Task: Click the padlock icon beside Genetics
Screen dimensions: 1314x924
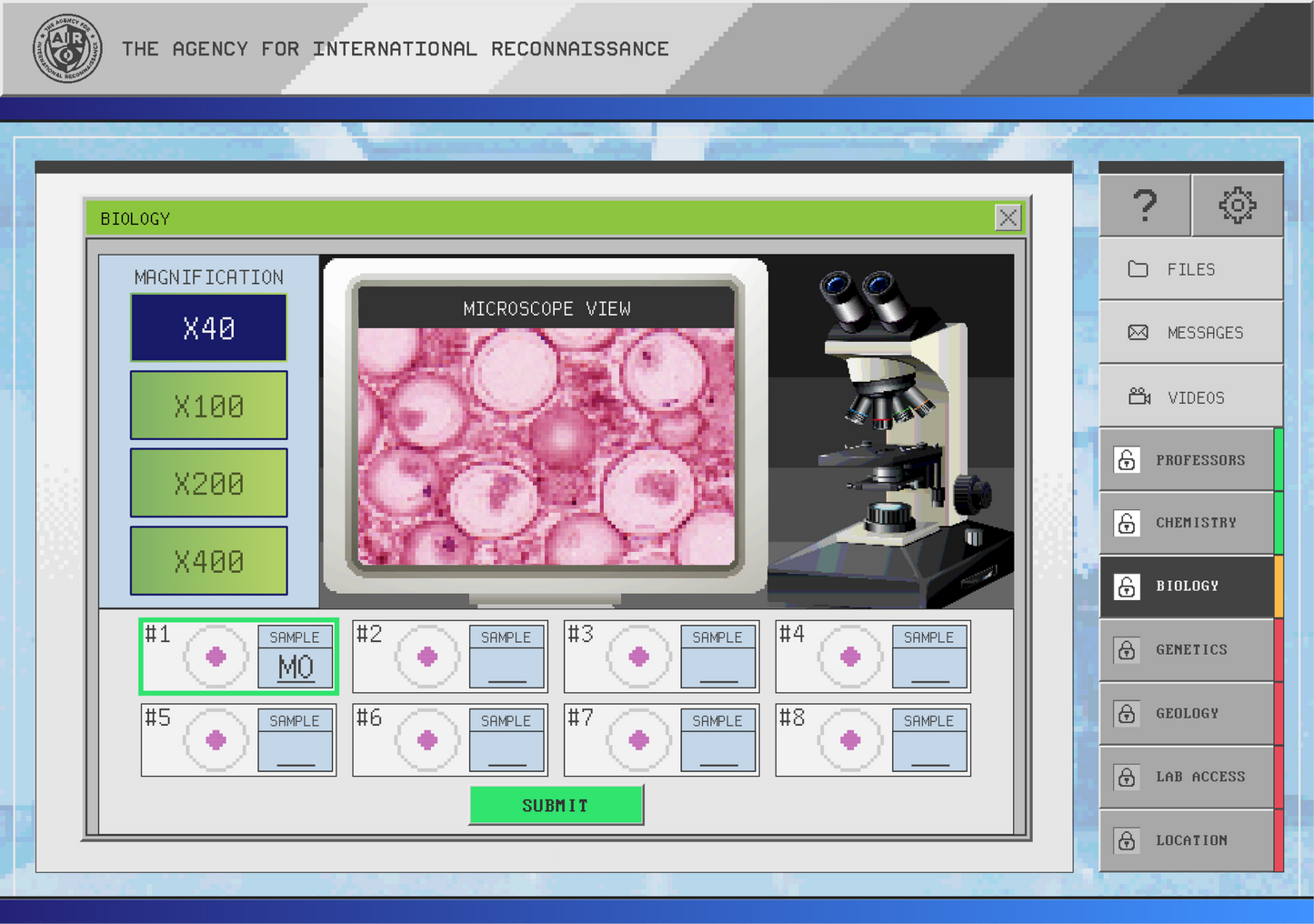Action: pyautogui.click(x=1127, y=650)
